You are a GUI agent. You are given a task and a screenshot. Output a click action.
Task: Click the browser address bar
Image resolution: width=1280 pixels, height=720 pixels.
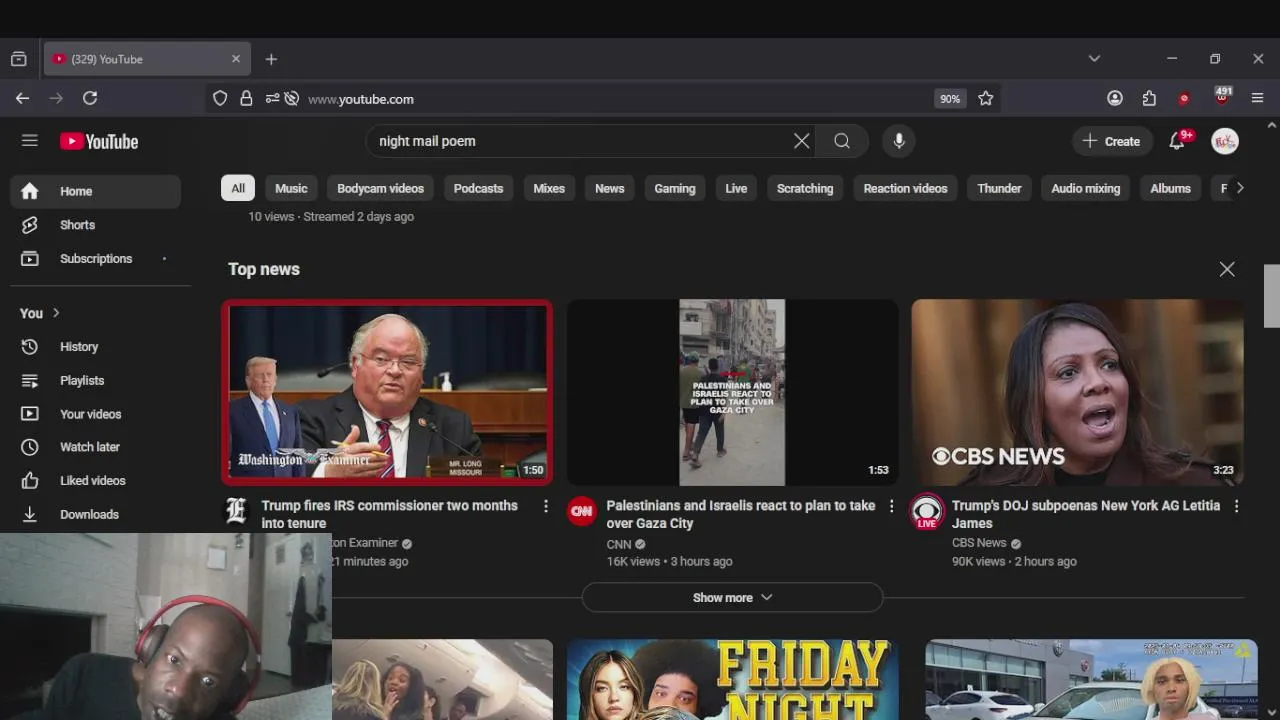(615, 99)
